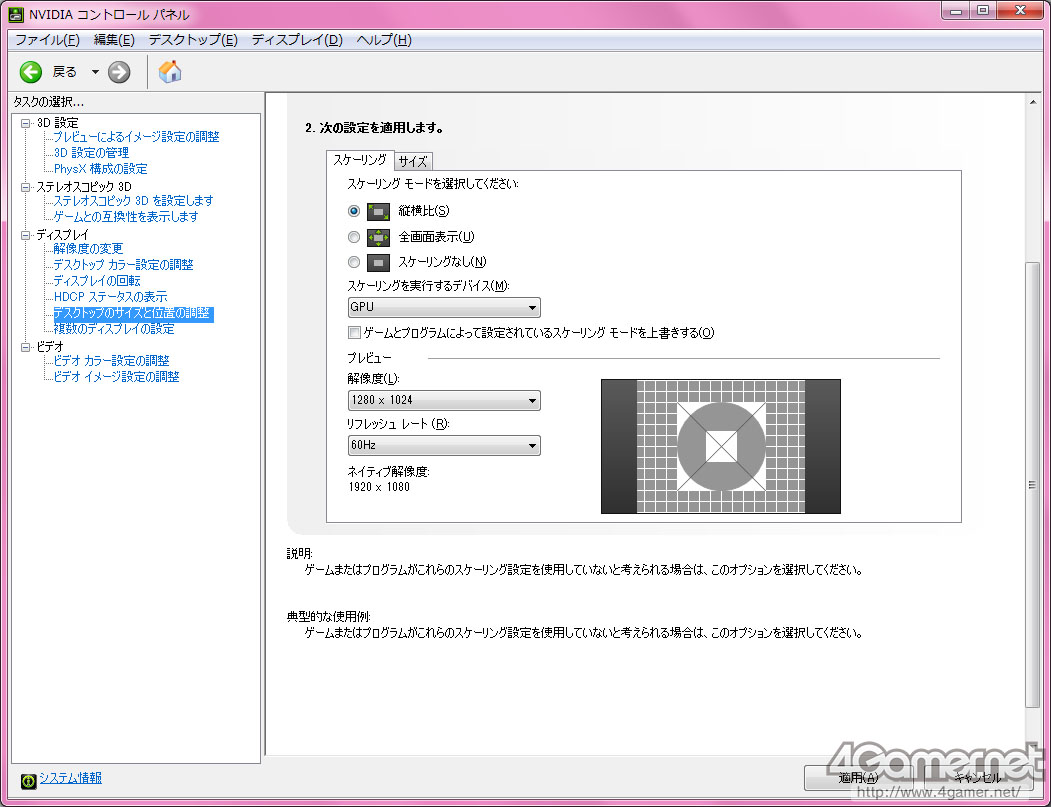Select the スケーリングなし(N) radio button

point(354,262)
